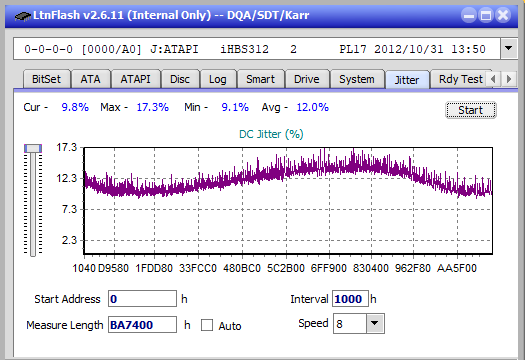Go to the Smart tab
This screenshot has width=525, height=360.
pyautogui.click(x=260, y=79)
